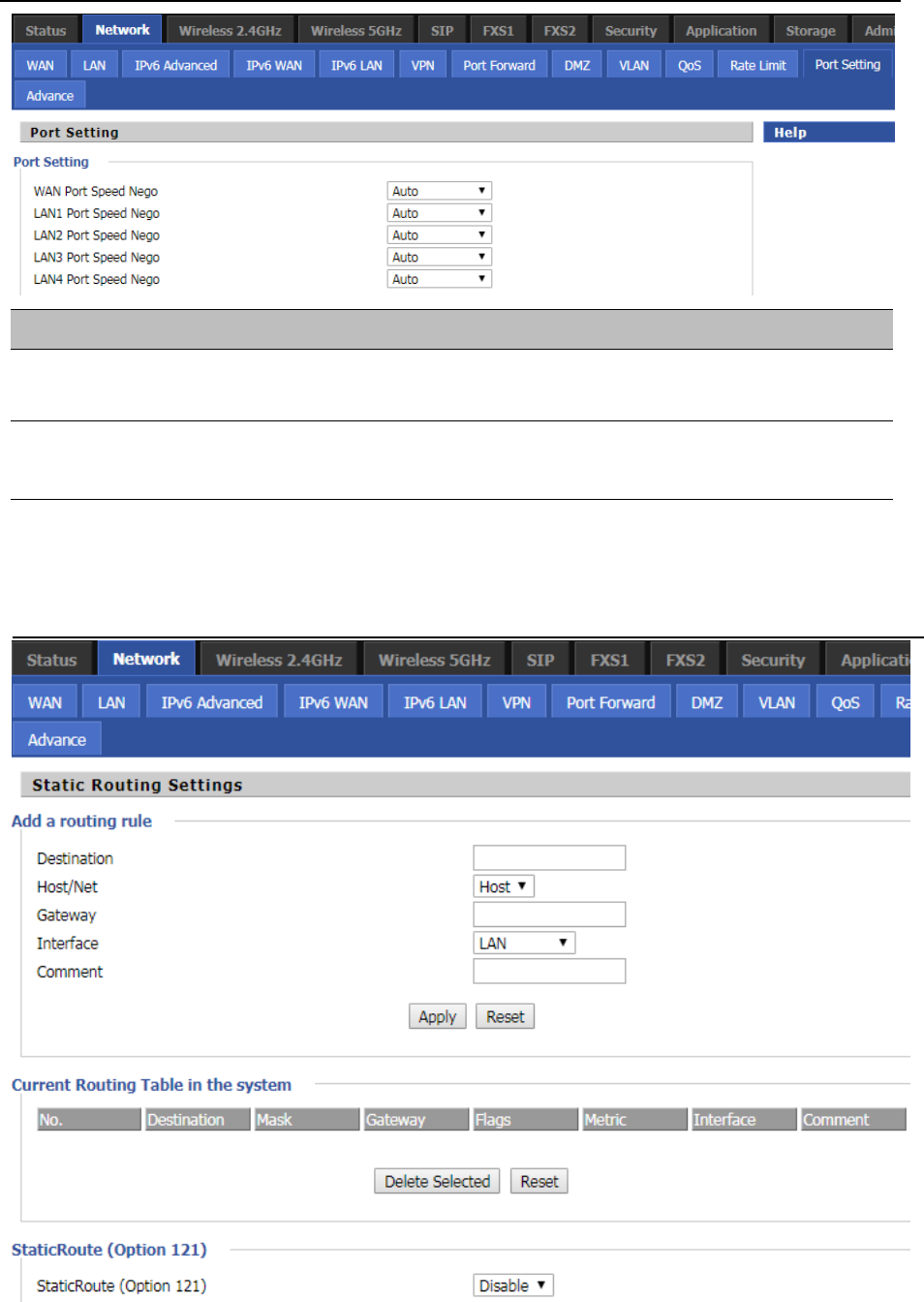Apply the new routing rule

pyautogui.click(x=438, y=1016)
